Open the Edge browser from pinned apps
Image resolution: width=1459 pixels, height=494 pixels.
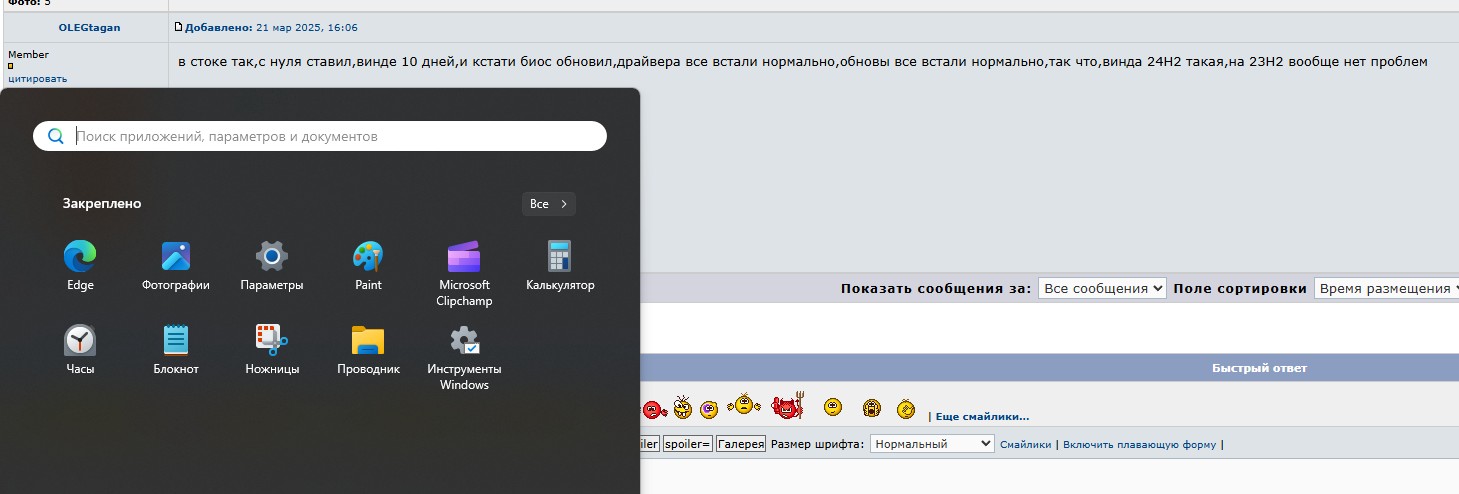80,265
